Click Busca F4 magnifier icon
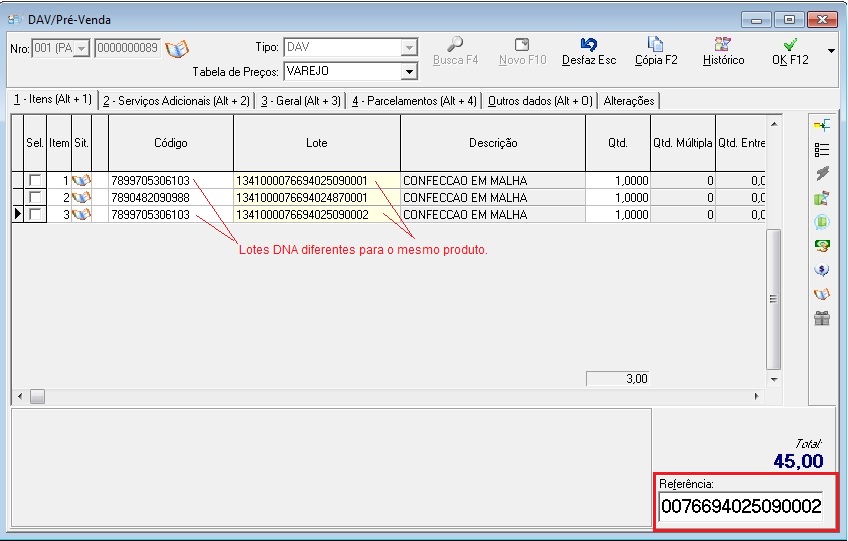 pyautogui.click(x=455, y=44)
